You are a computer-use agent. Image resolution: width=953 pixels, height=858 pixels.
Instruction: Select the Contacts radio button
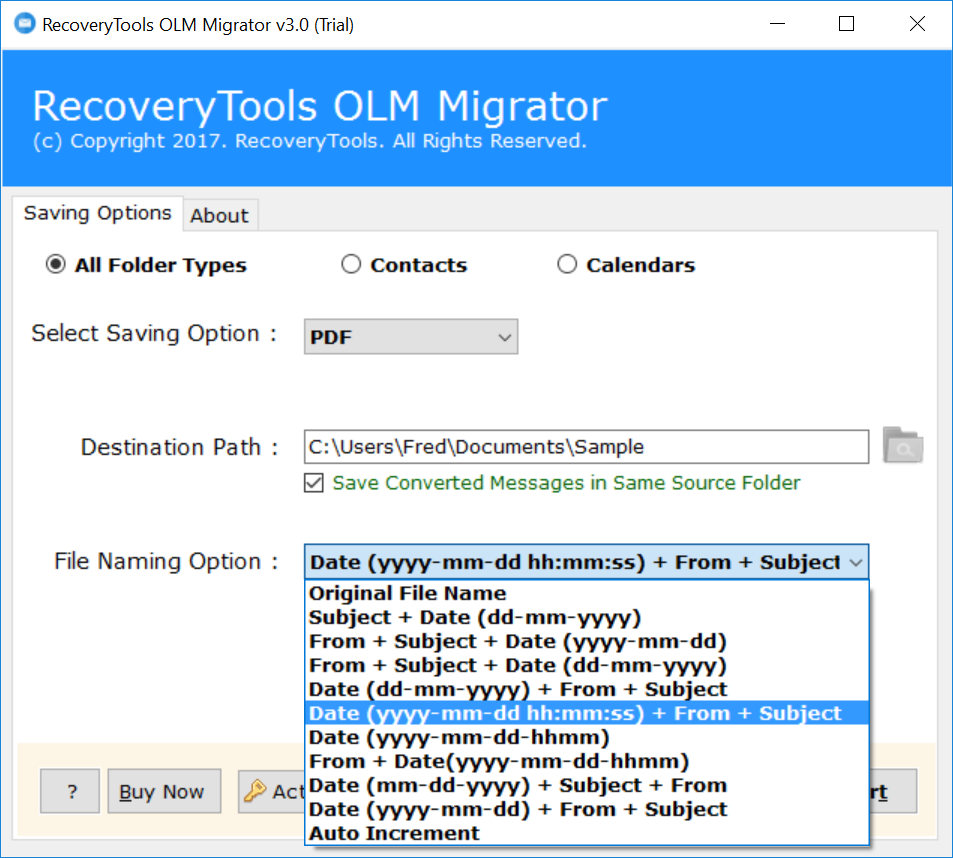pyautogui.click(x=351, y=264)
